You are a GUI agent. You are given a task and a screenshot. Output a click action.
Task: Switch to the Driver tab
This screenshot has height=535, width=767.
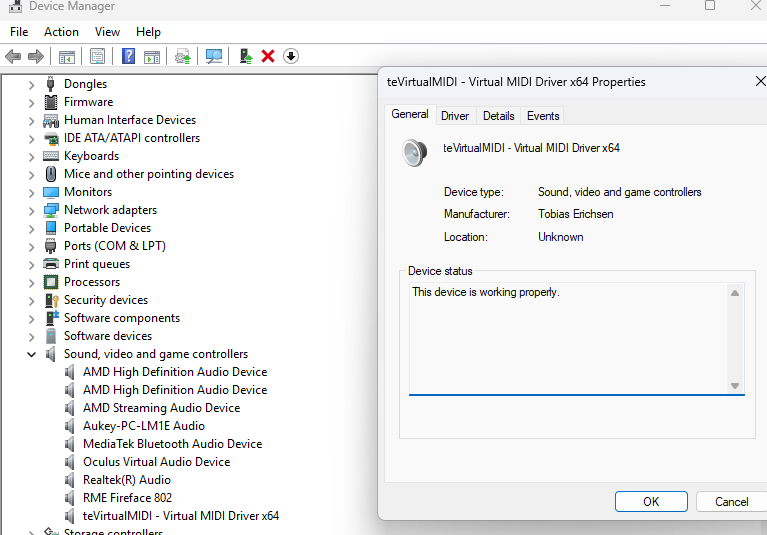[x=455, y=116]
